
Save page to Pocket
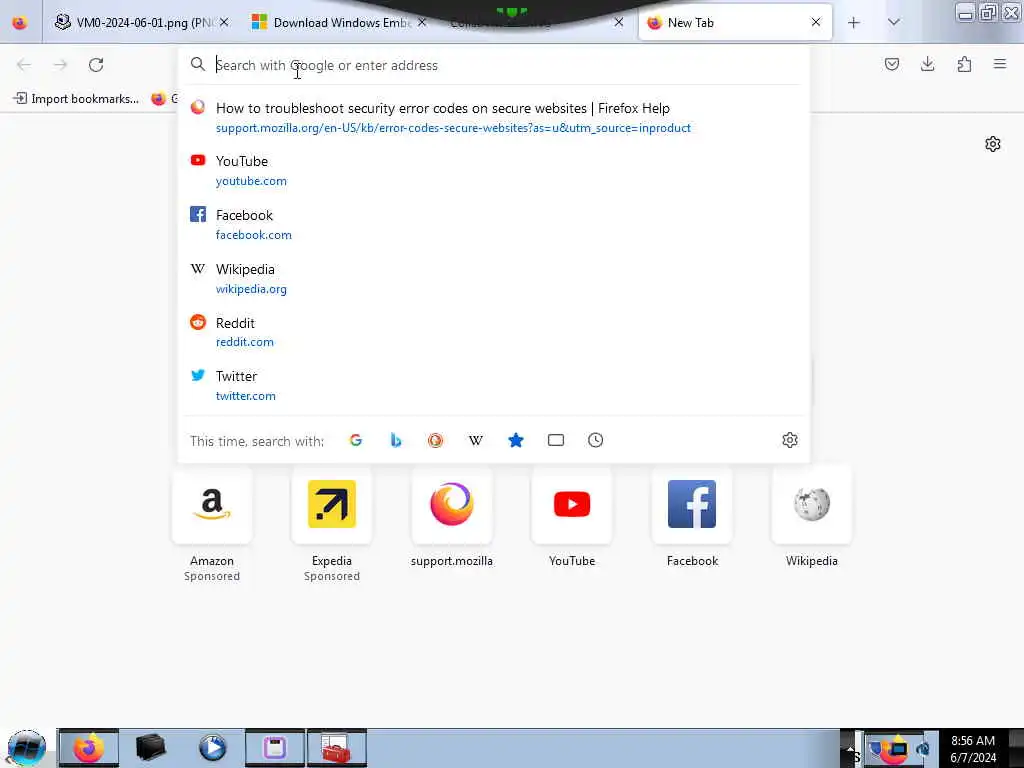(x=892, y=64)
